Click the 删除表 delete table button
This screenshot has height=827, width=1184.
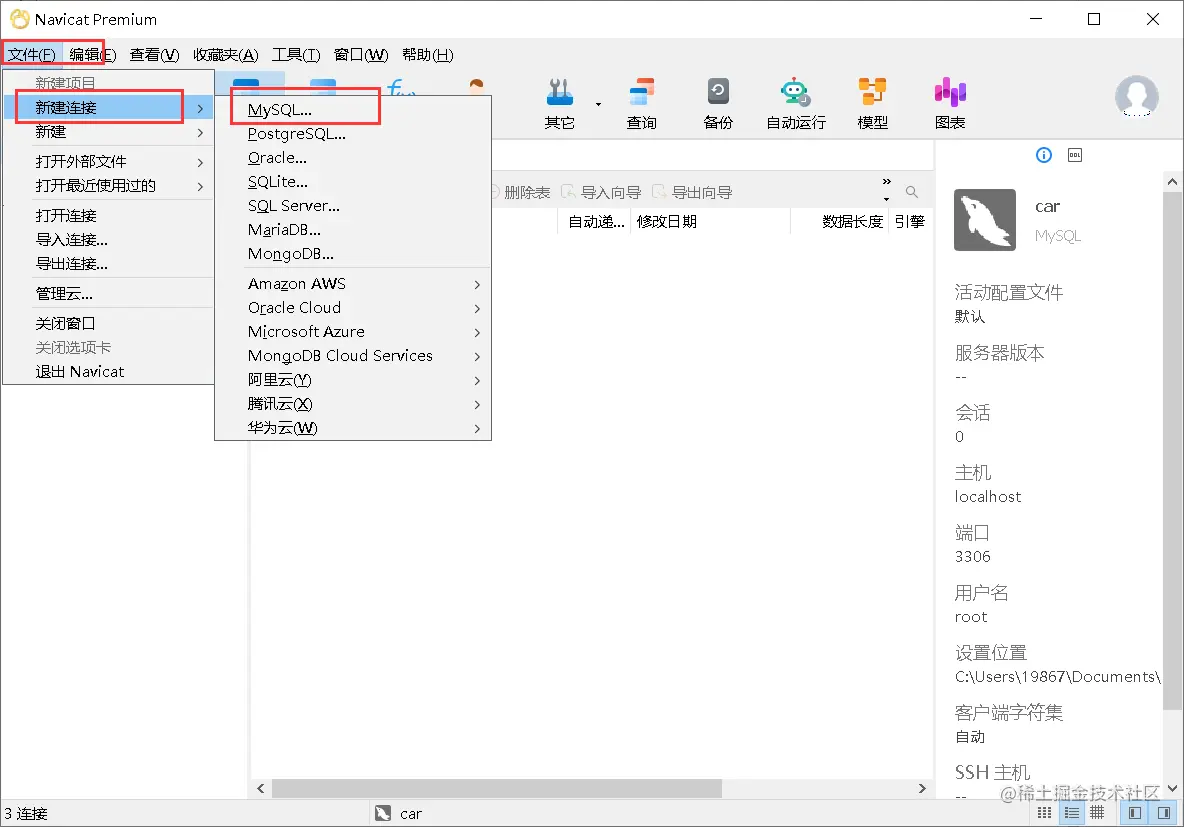(521, 193)
